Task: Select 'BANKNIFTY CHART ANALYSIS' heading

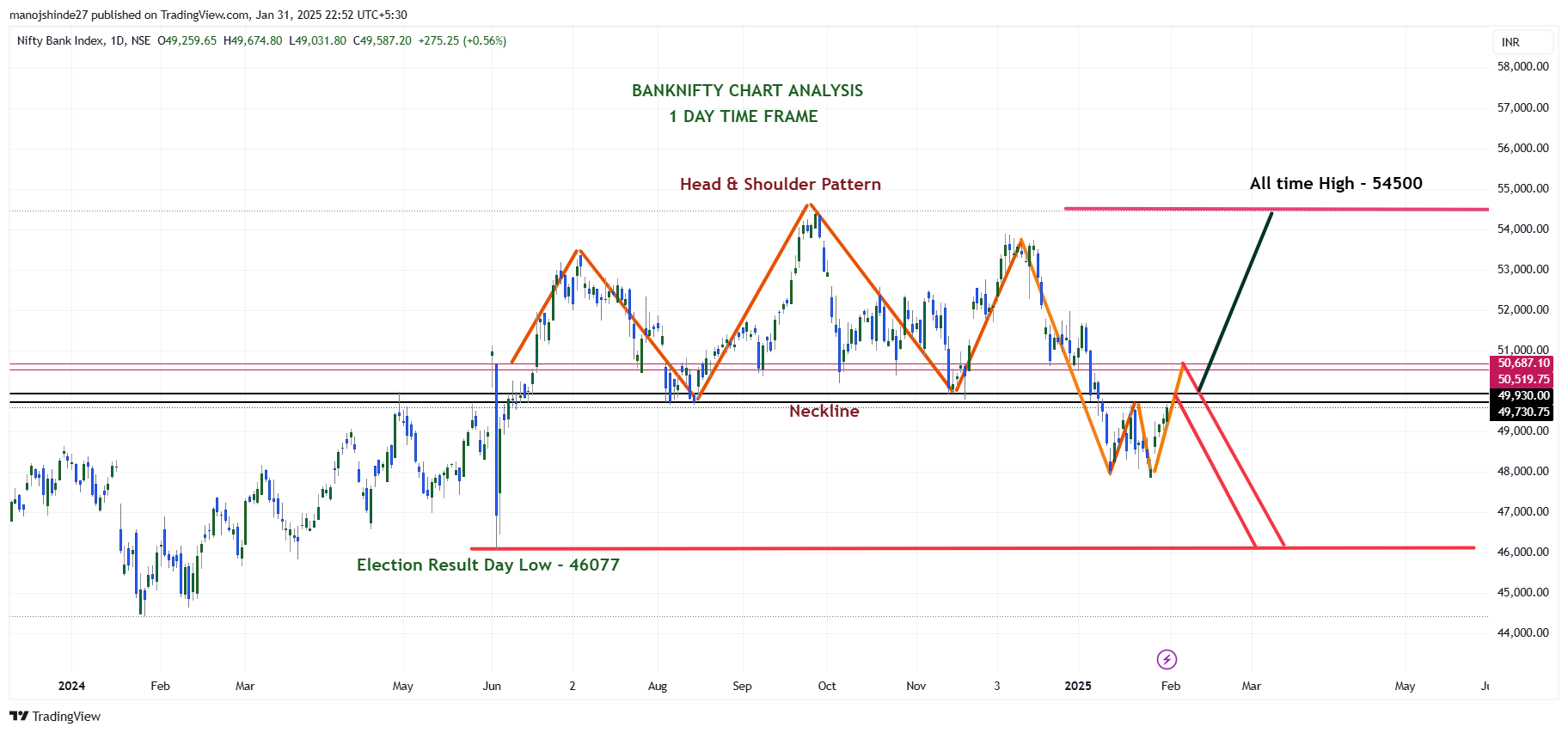Action: [747, 90]
